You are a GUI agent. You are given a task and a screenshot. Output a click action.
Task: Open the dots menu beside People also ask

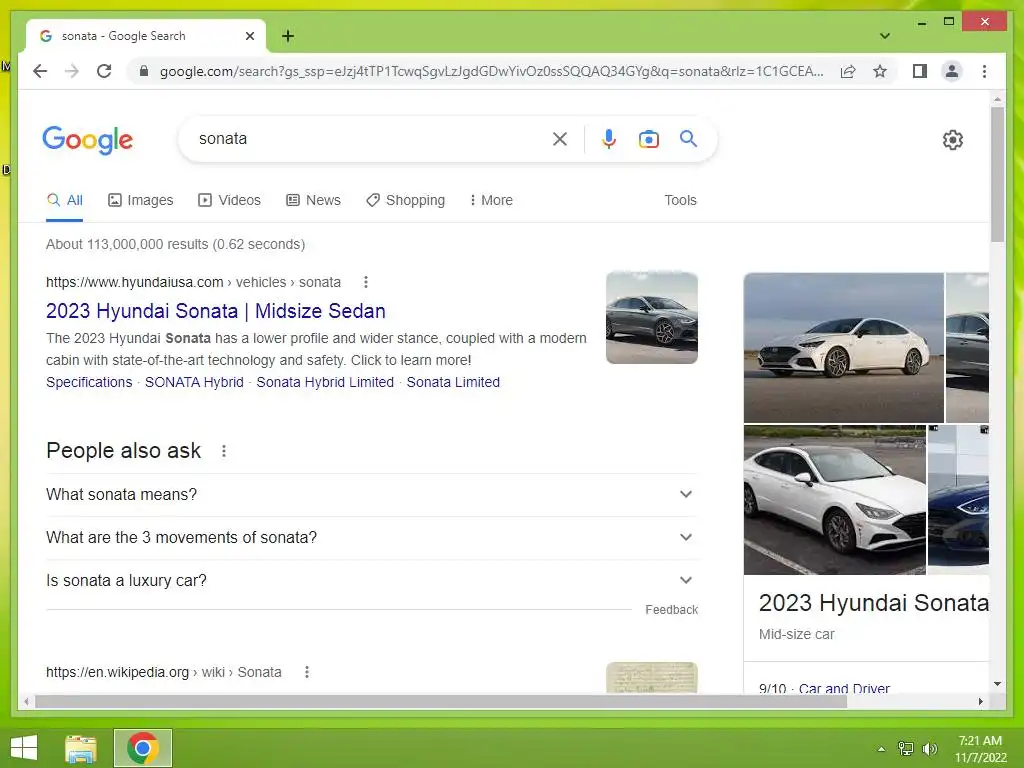(223, 451)
